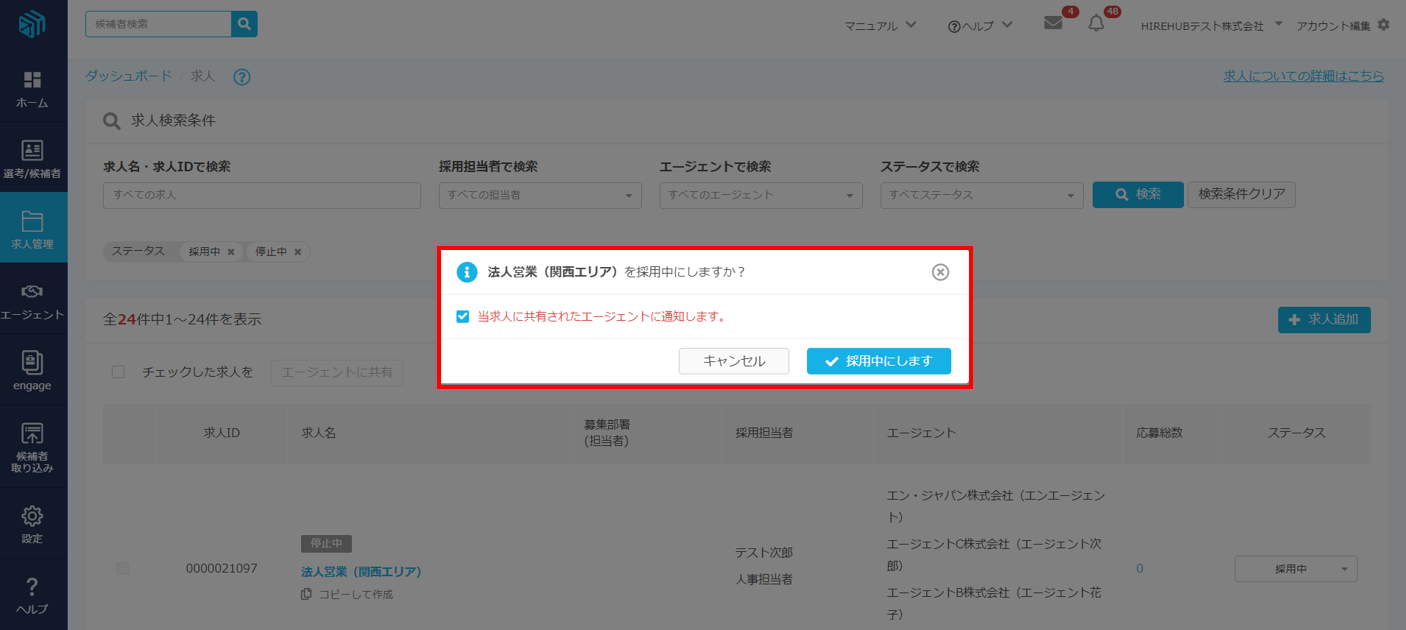Open 選考/候補者 in the sidebar

(x=33, y=158)
